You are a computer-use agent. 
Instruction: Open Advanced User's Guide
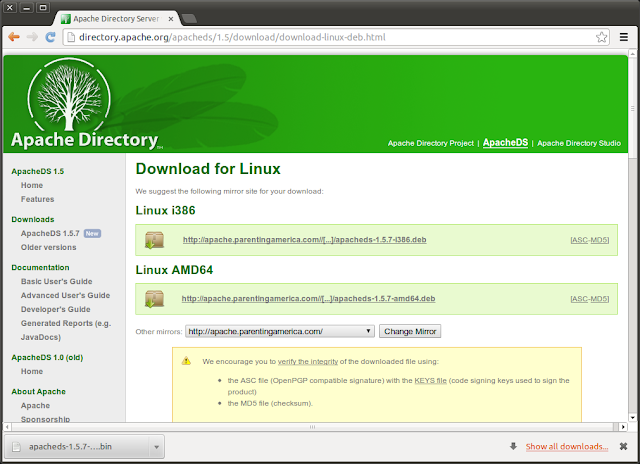tap(66, 295)
